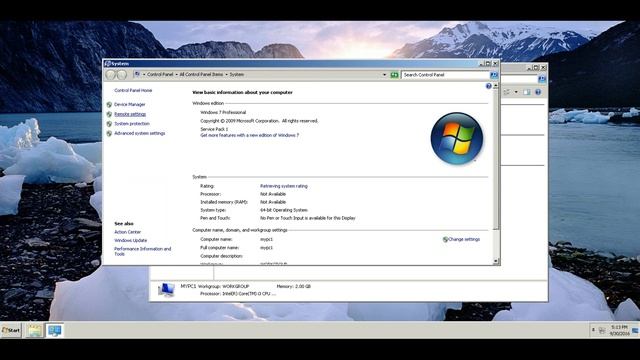The width and height of the screenshot is (640, 360).
Task: Open Action Center under See also
Action: tap(127, 232)
